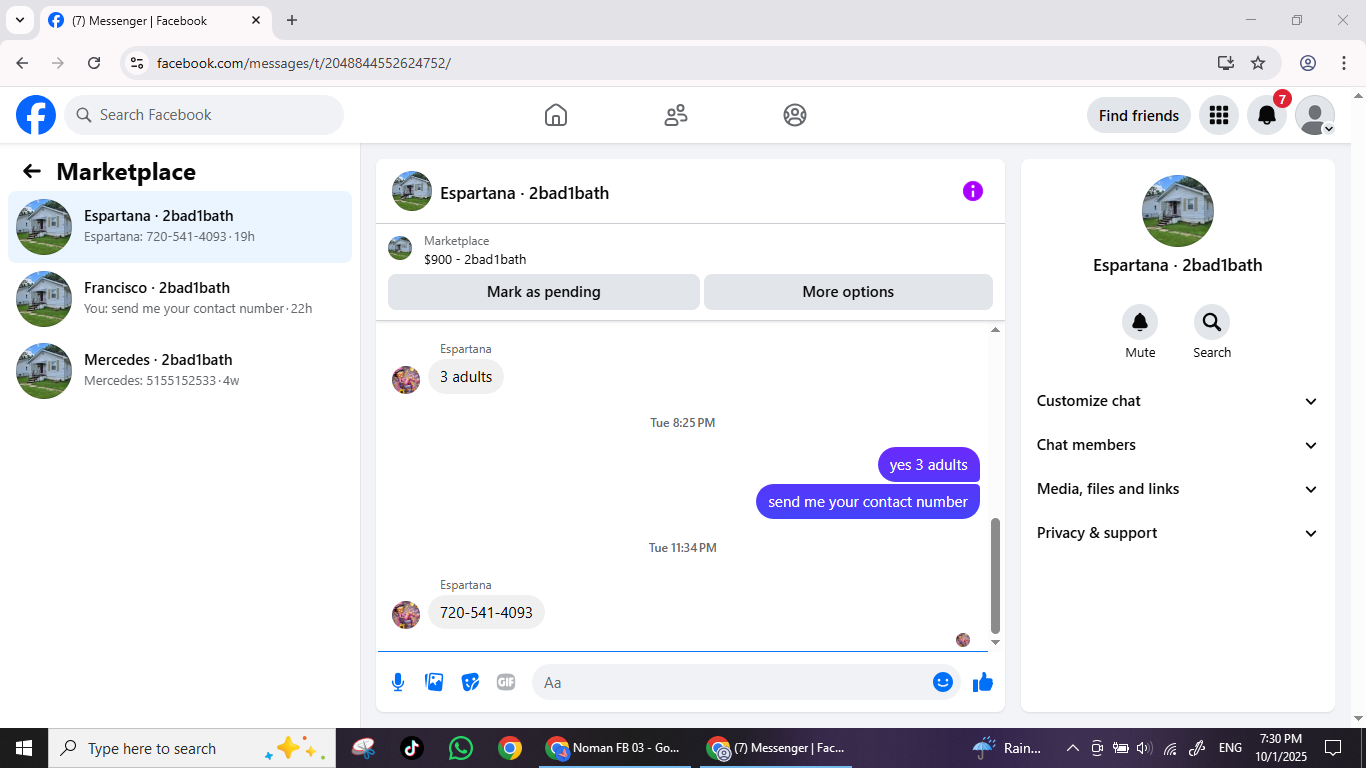Open the Chrome three-dot menu
The image size is (1366, 768).
(1344, 63)
